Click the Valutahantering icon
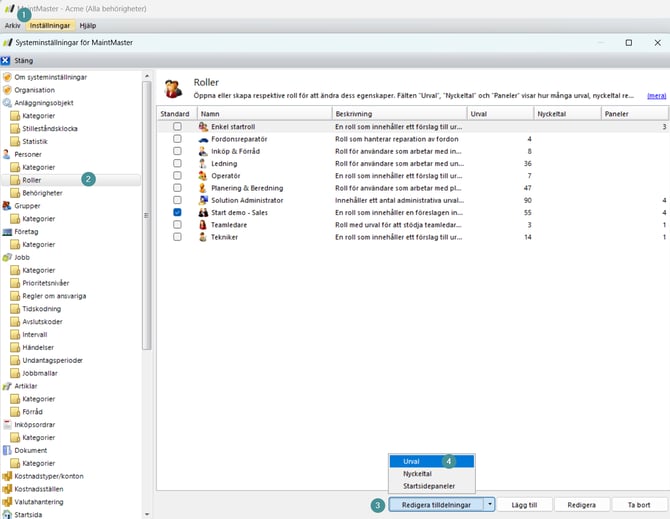This screenshot has width=670, height=519. click(7, 502)
